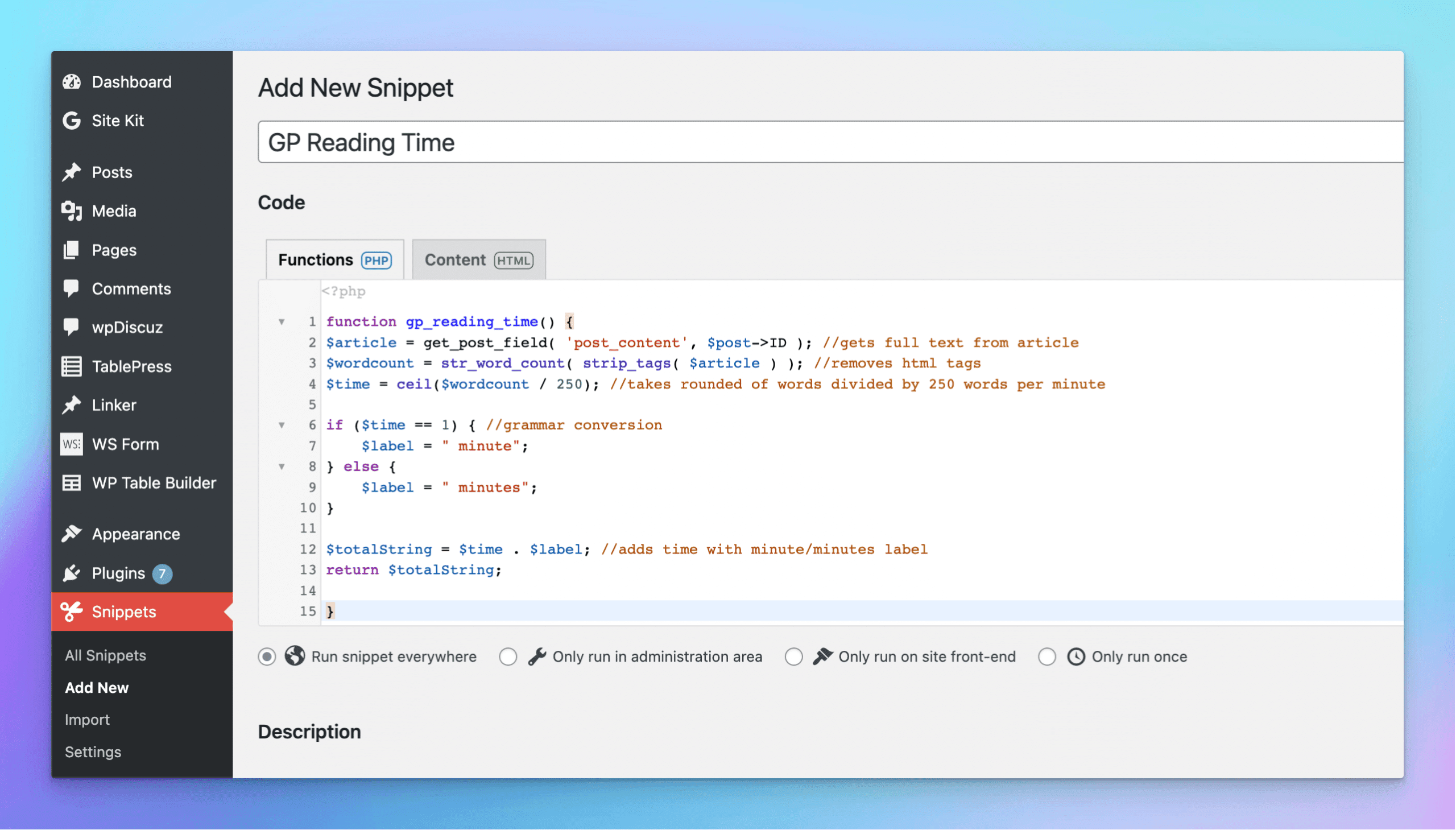Click the globe icon for run everywhere
Image resolution: width=1456 pixels, height=830 pixels.
click(295, 656)
